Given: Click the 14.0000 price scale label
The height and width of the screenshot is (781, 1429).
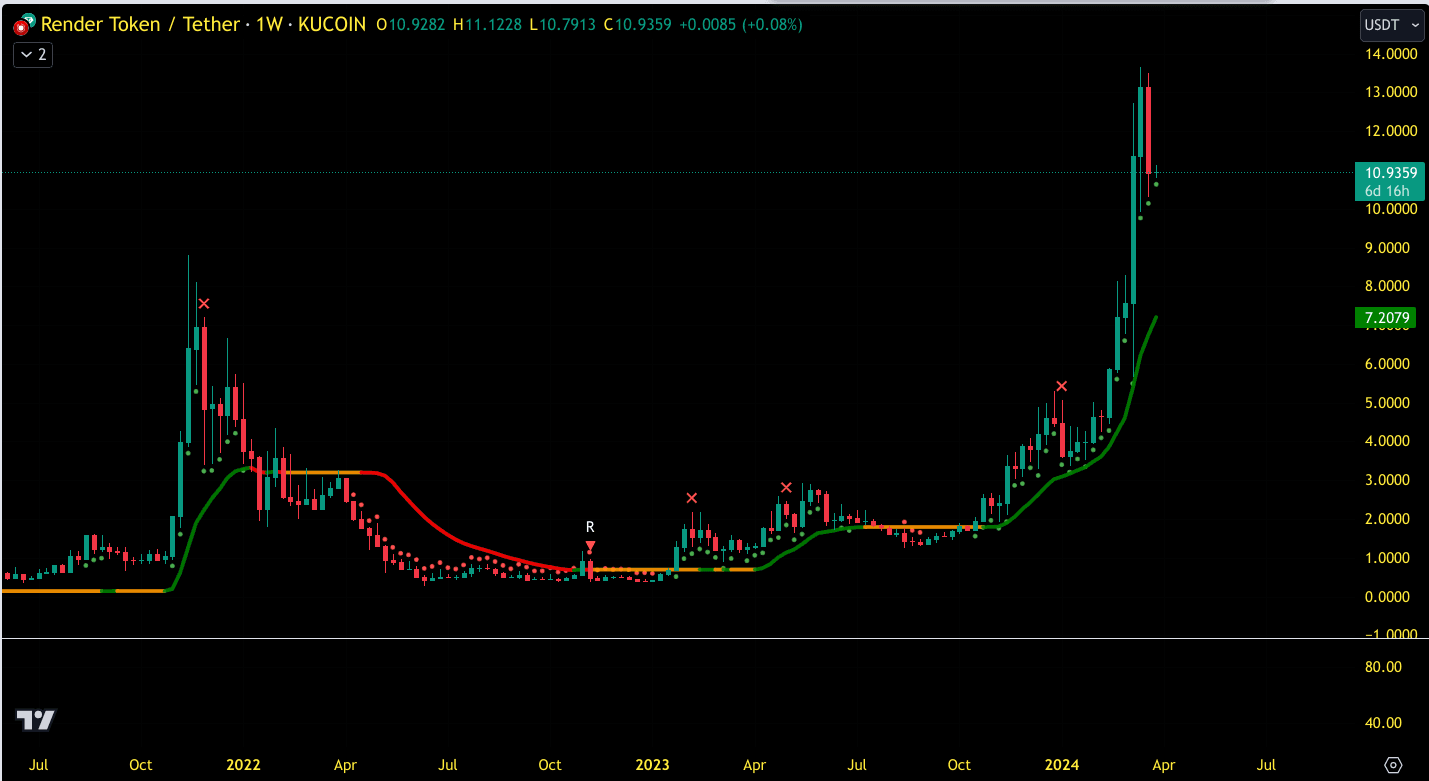Looking at the screenshot, I should coord(1389,54).
